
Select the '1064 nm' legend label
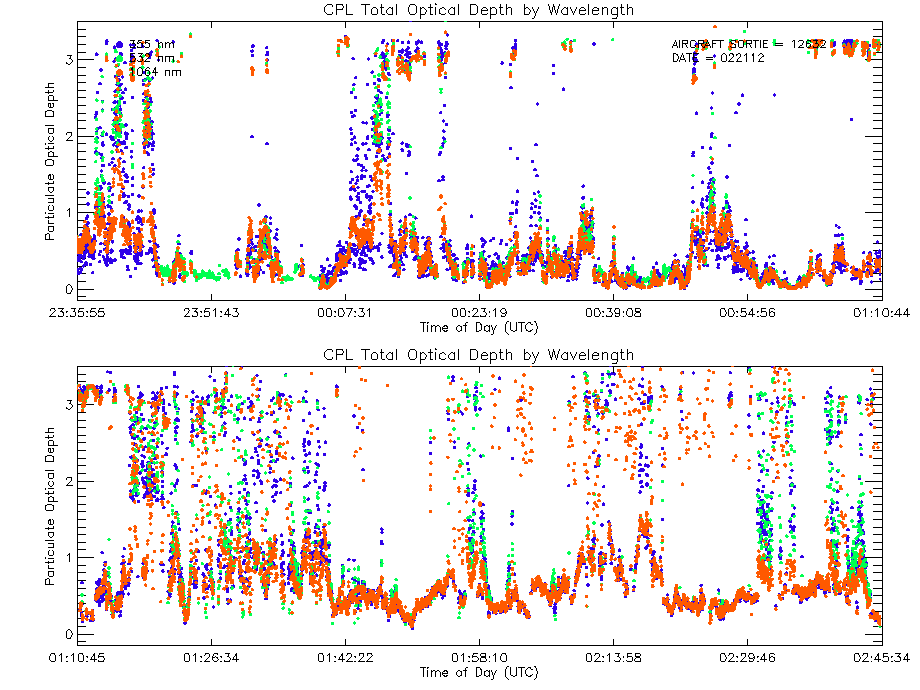[155, 72]
